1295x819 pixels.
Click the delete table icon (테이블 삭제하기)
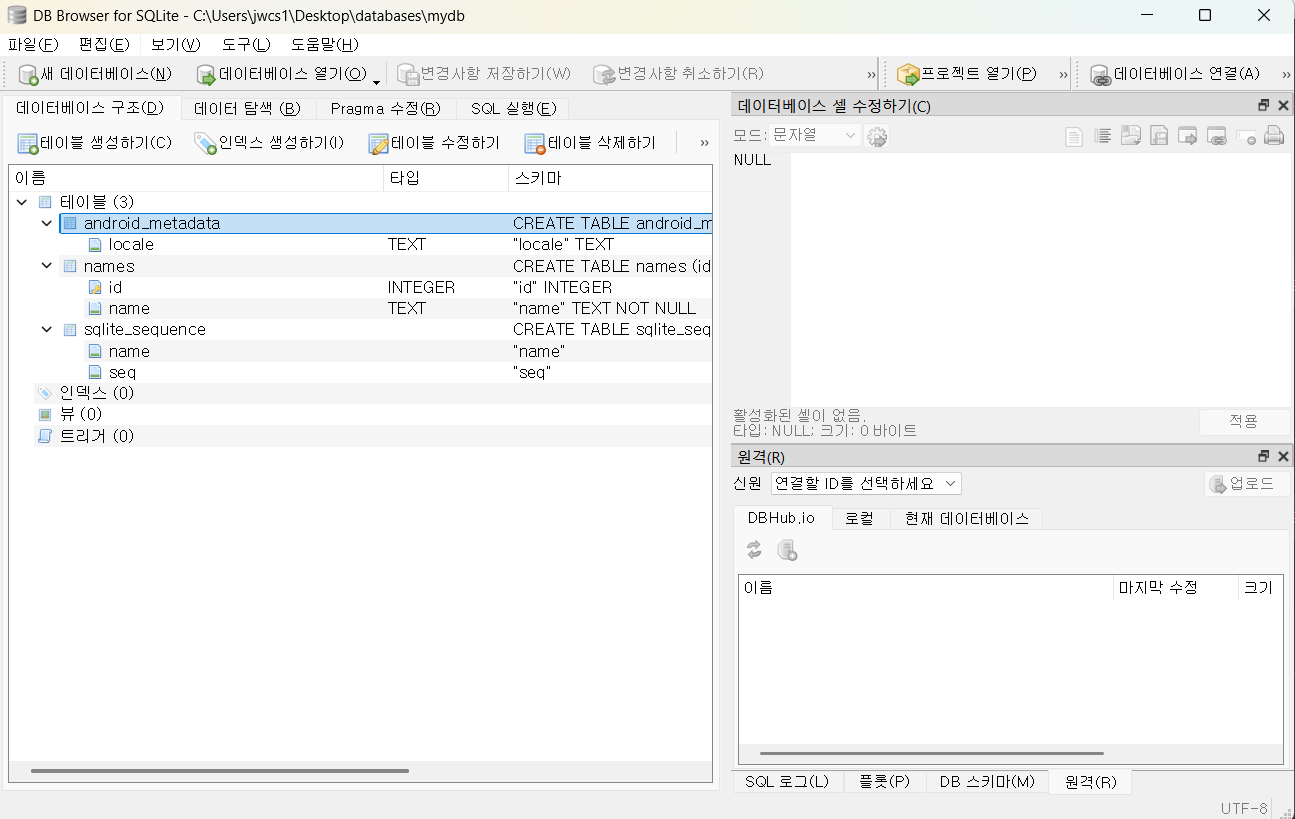[535, 143]
